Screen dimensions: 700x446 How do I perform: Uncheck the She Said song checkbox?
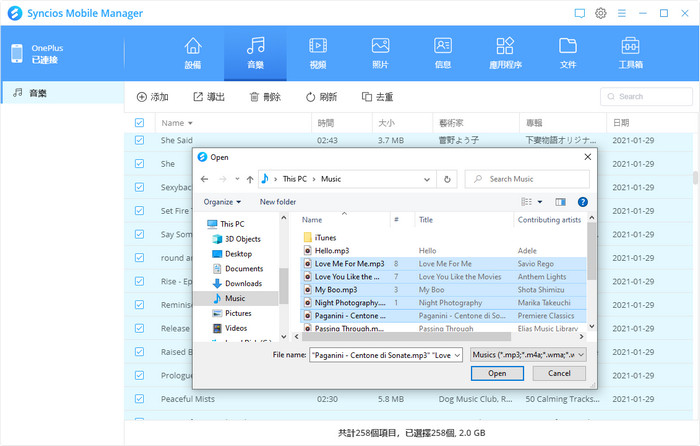coord(140,141)
